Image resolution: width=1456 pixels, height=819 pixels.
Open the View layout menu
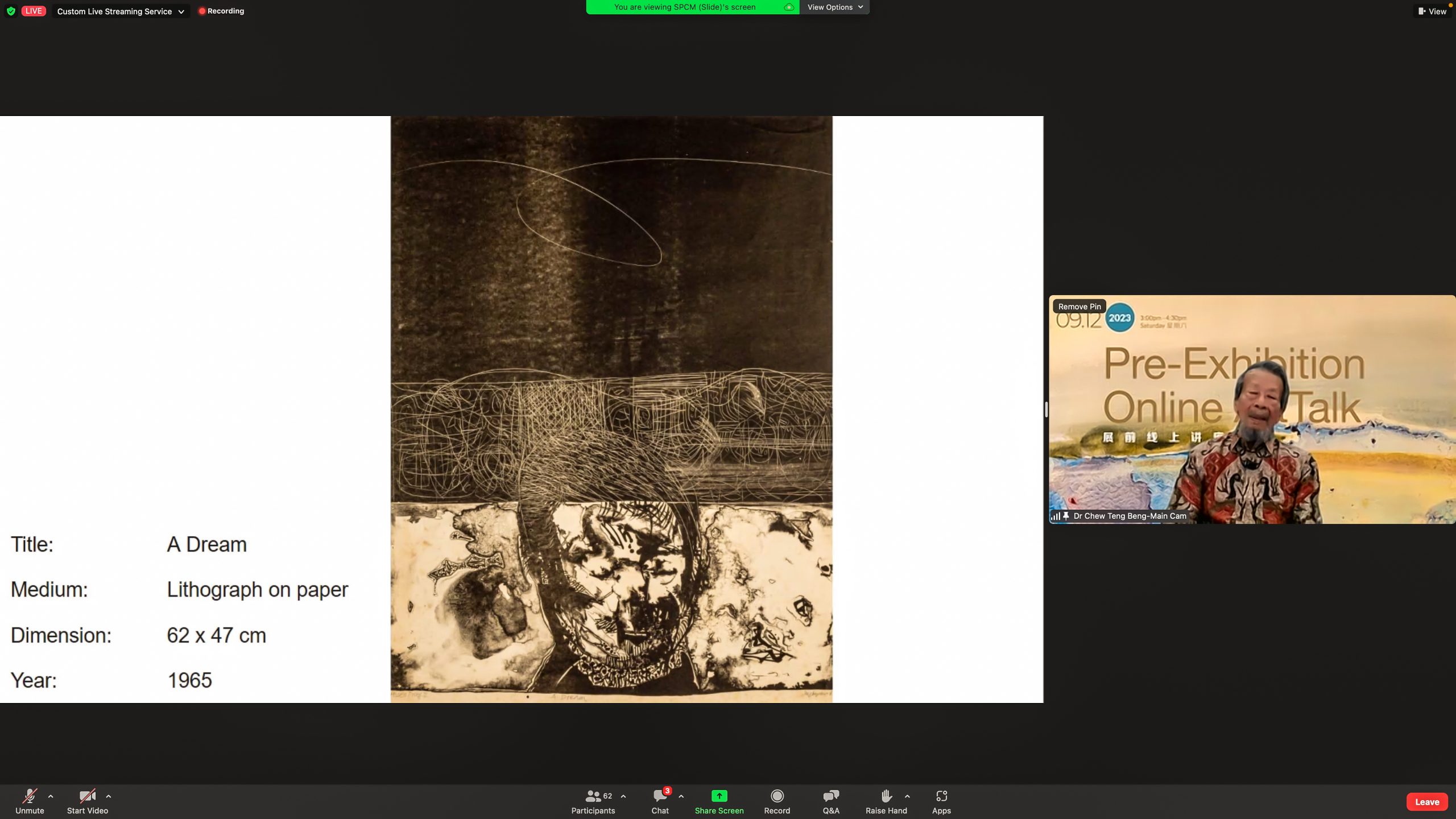pyautogui.click(x=1432, y=11)
